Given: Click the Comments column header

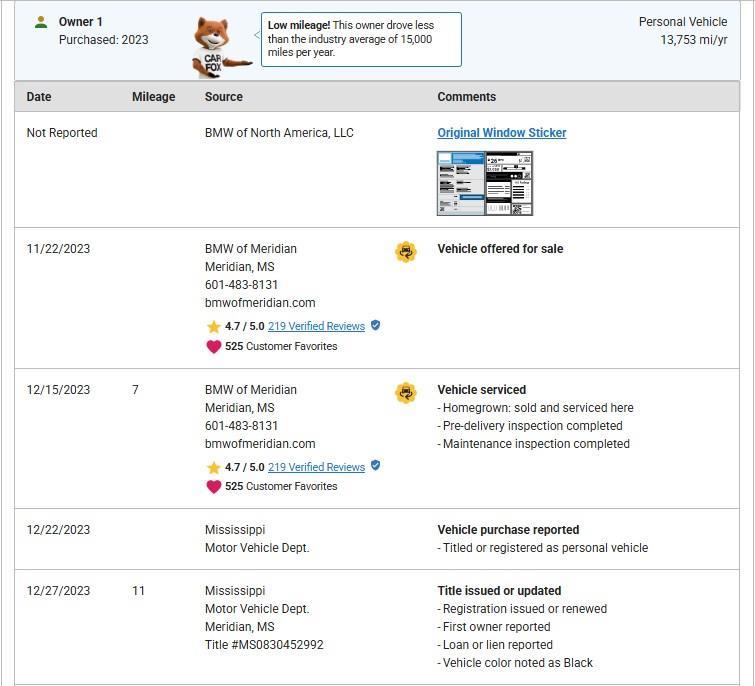Looking at the screenshot, I should coord(467,97).
